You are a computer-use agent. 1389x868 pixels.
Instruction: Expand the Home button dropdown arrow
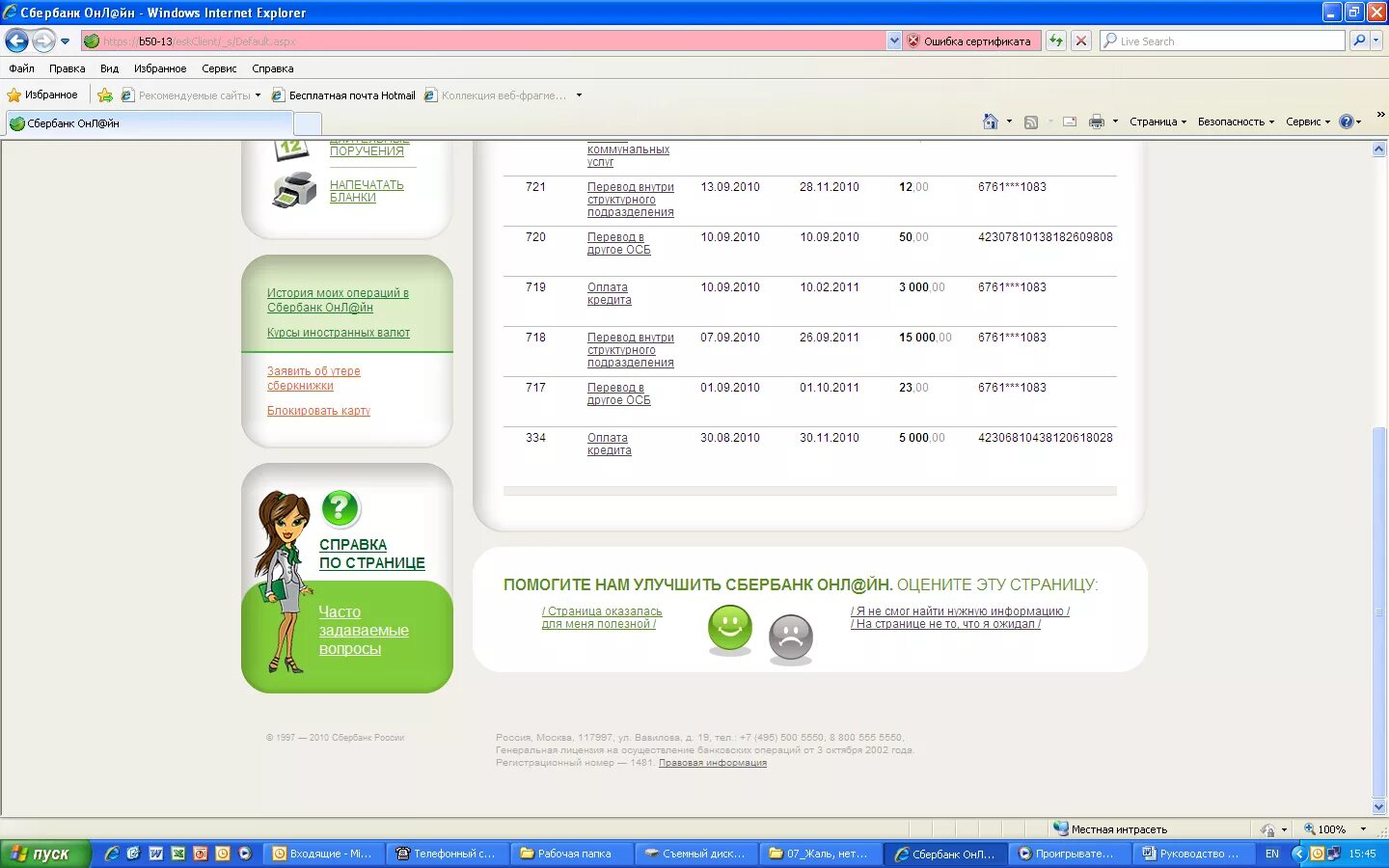(x=1009, y=122)
